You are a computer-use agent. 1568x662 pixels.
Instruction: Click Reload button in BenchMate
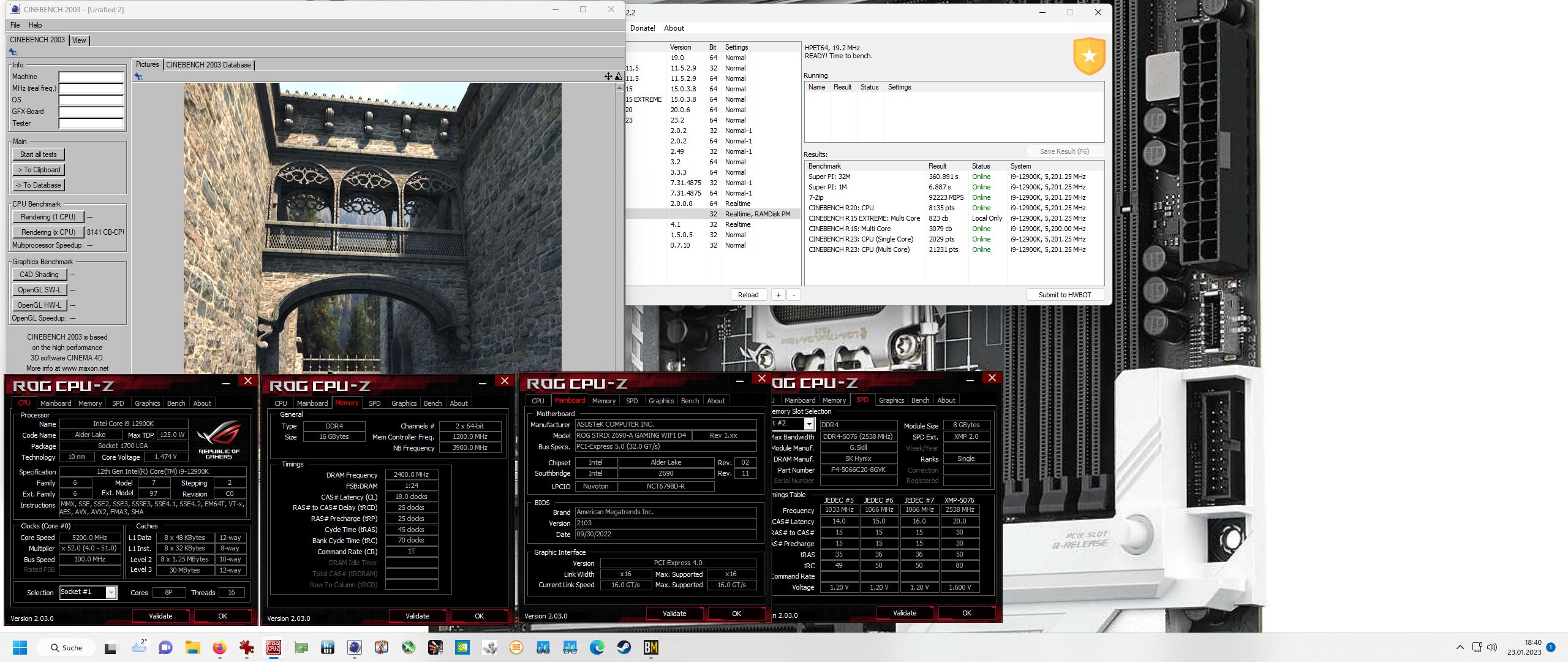tap(748, 295)
